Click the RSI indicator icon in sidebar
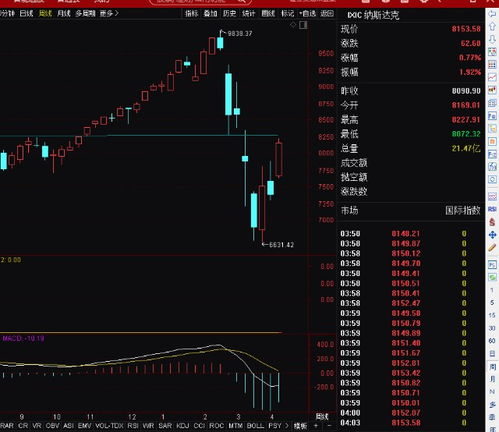Image resolution: width=499 pixels, height=432 pixels. (x=492, y=209)
